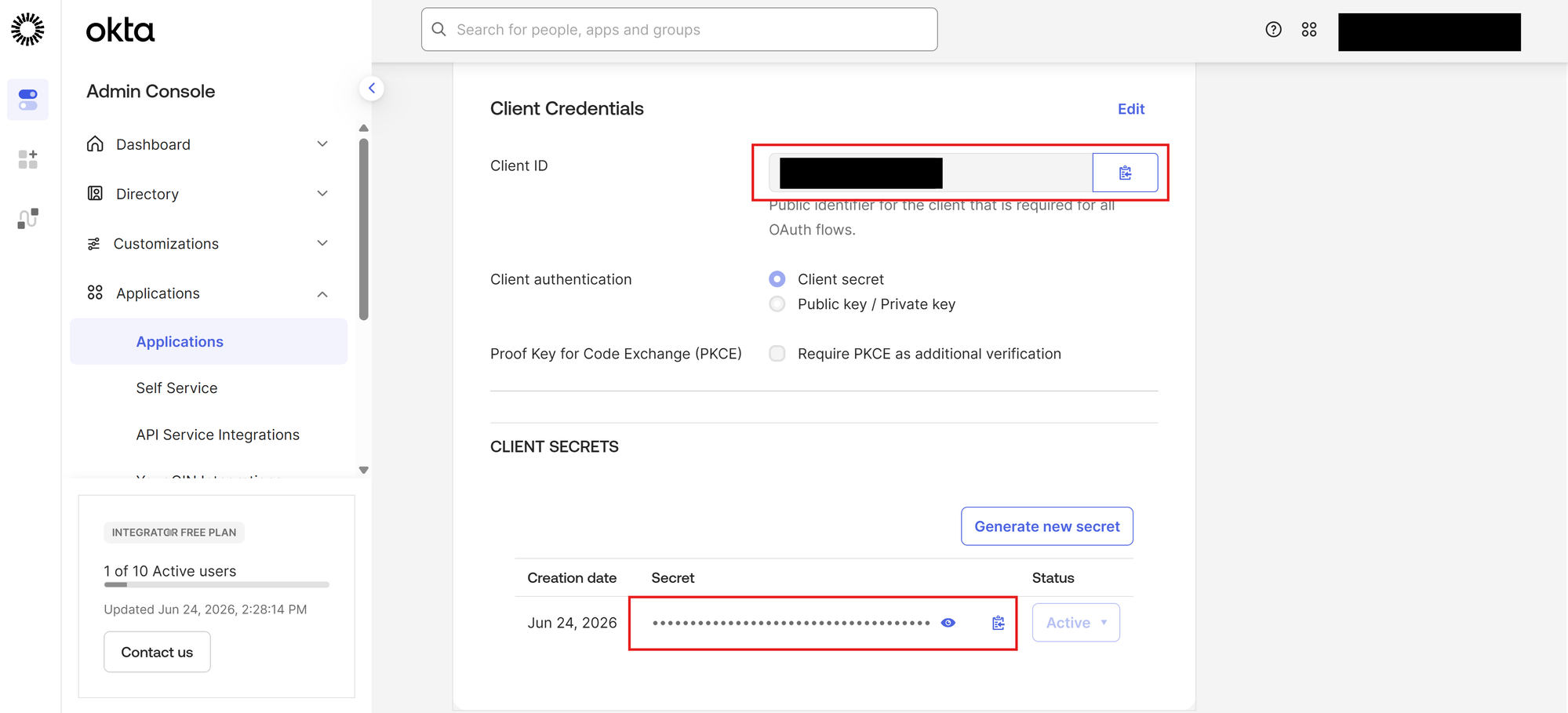
Task: Open the apps grid icon in the header
Action: (1309, 30)
